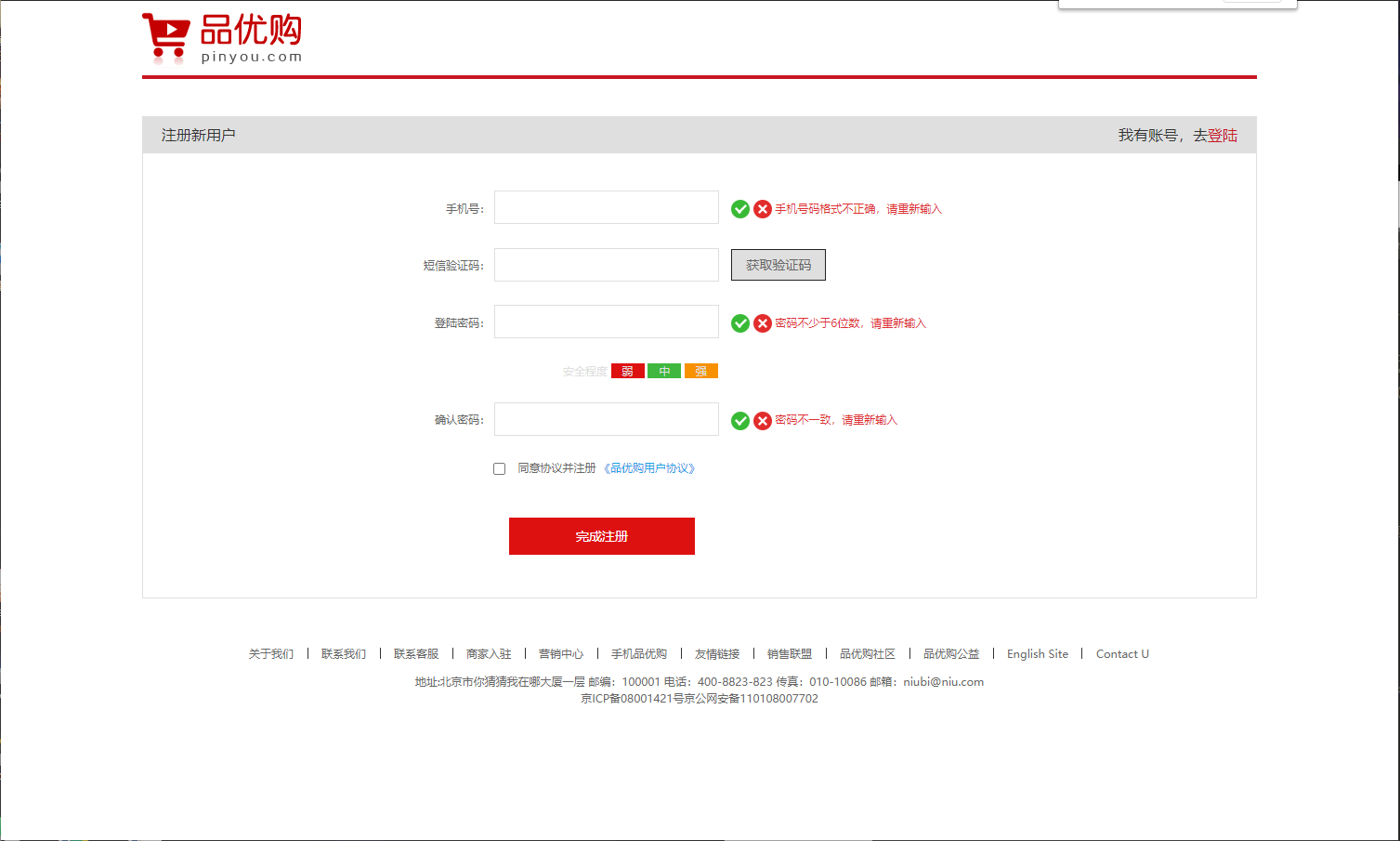Screen dimensions: 1400x841
Task: Focus the 短信验证码 input field
Action: (x=607, y=265)
